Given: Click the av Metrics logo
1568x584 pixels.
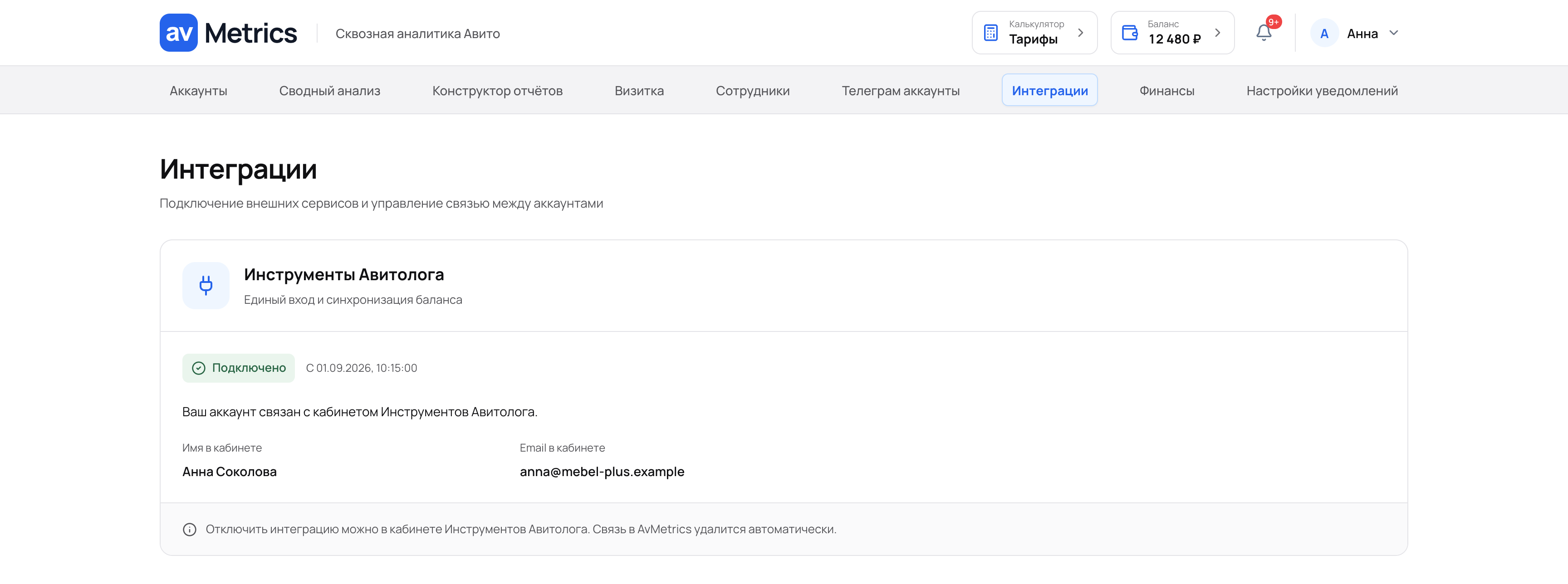Looking at the screenshot, I should pos(228,33).
